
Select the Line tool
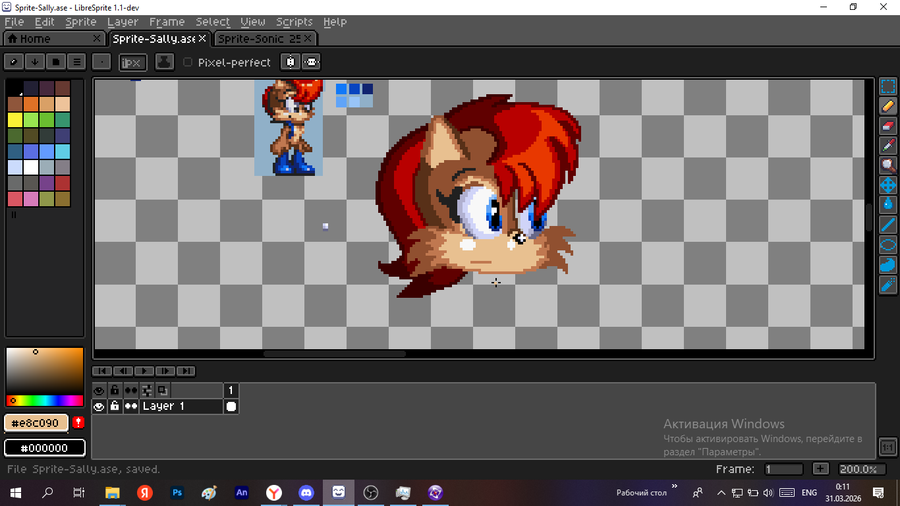(887, 224)
